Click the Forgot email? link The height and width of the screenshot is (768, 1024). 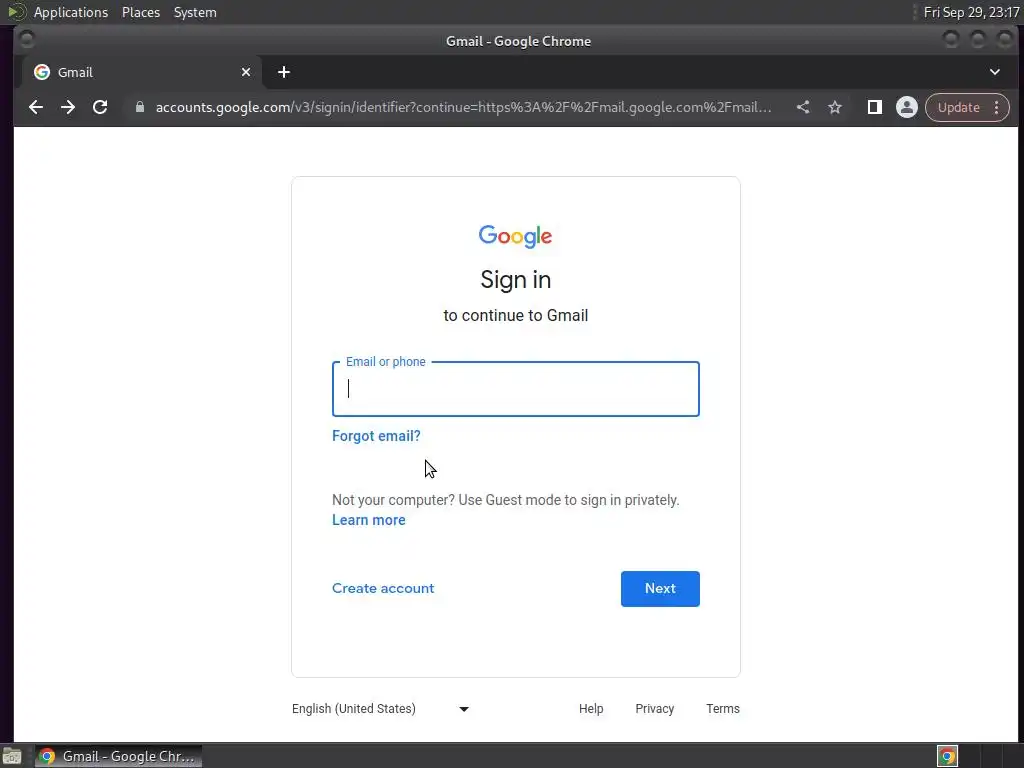(x=376, y=436)
